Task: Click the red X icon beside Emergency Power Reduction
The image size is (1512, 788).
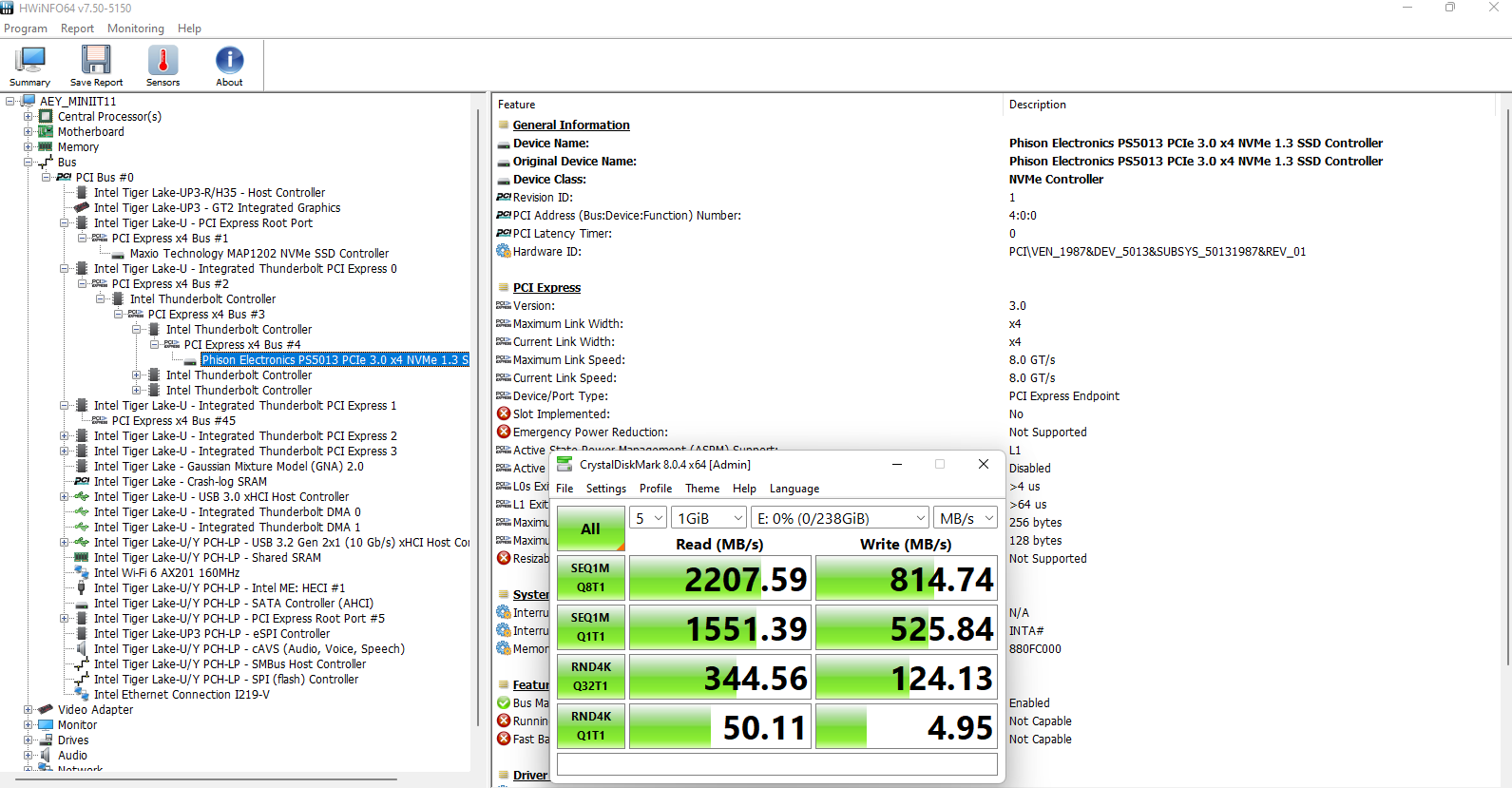Action: click(504, 432)
